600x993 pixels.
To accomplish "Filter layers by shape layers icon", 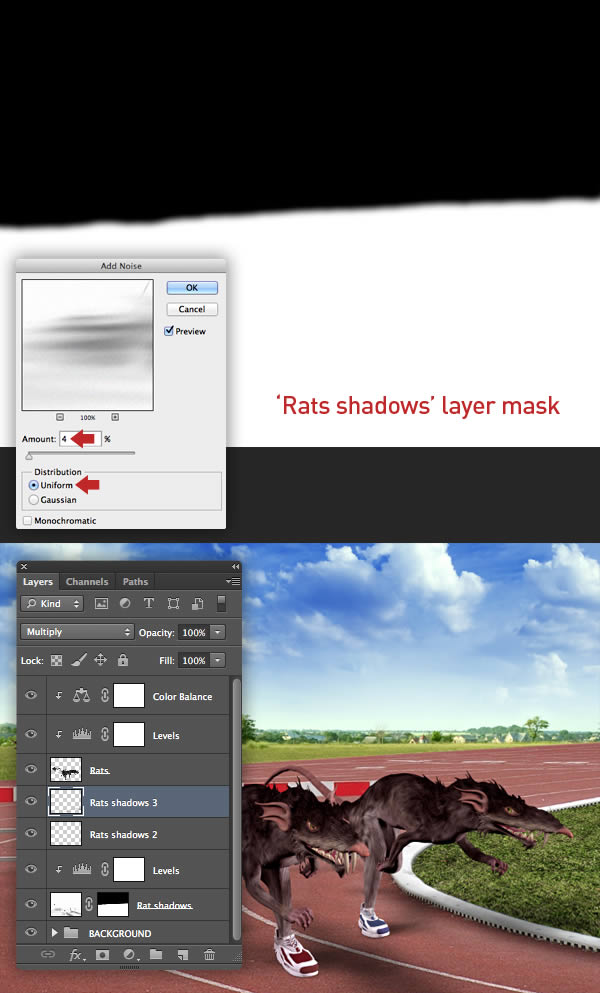I will coord(173,604).
